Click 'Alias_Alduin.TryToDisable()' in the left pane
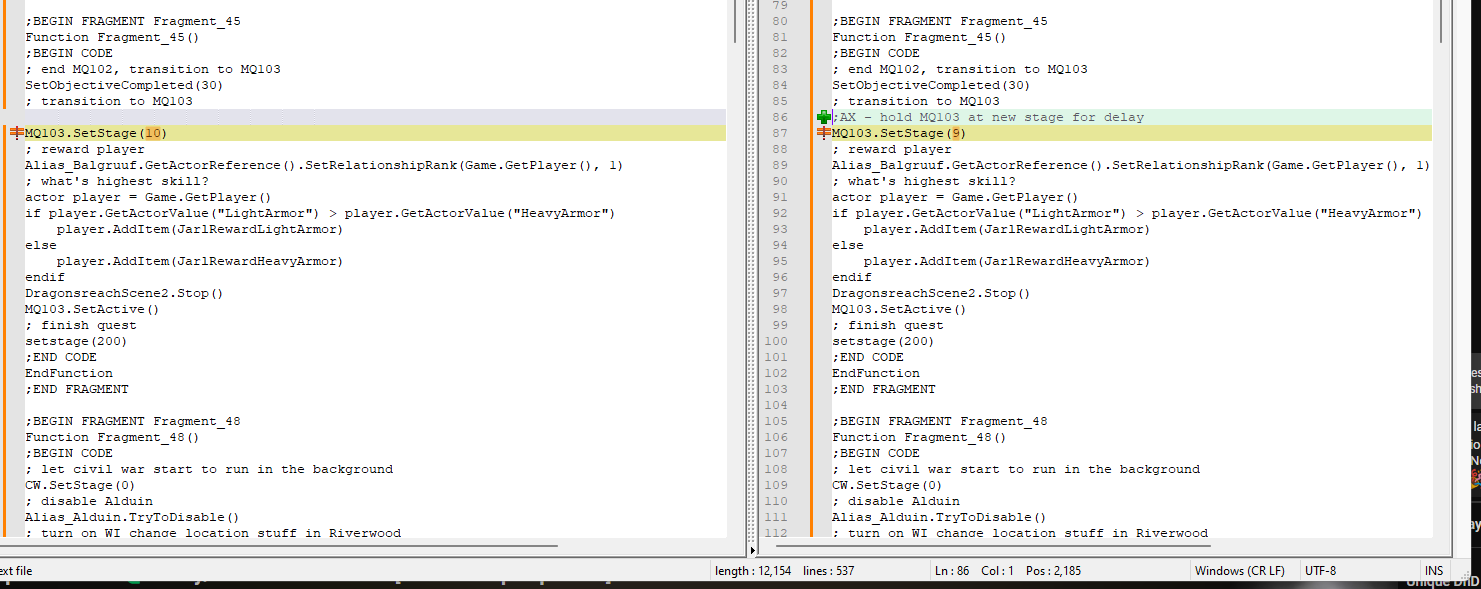 click(132, 517)
